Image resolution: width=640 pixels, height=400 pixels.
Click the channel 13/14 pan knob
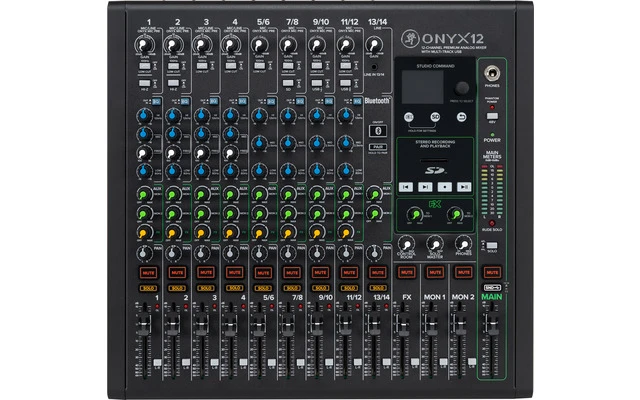point(373,254)
